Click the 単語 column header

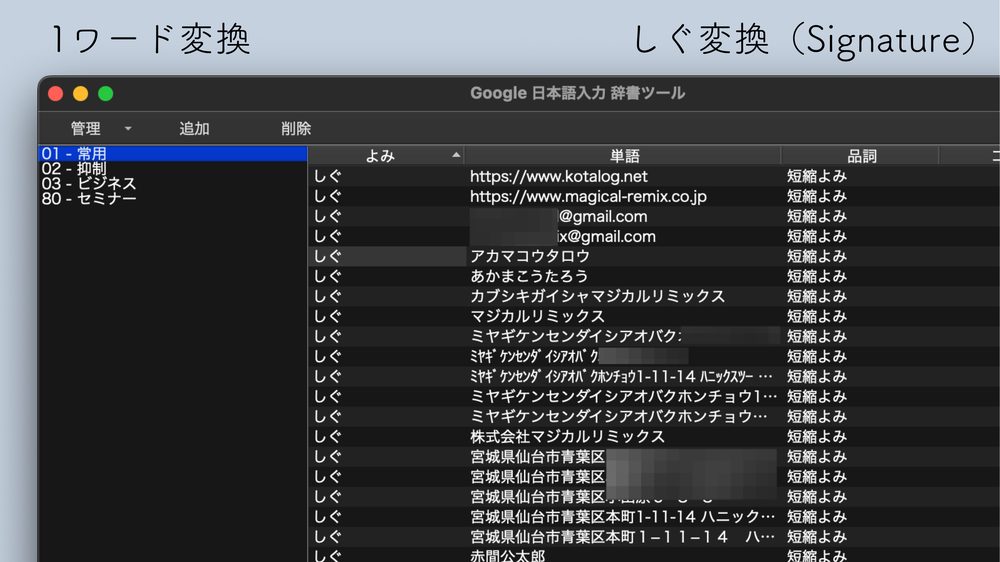[623, 156]
